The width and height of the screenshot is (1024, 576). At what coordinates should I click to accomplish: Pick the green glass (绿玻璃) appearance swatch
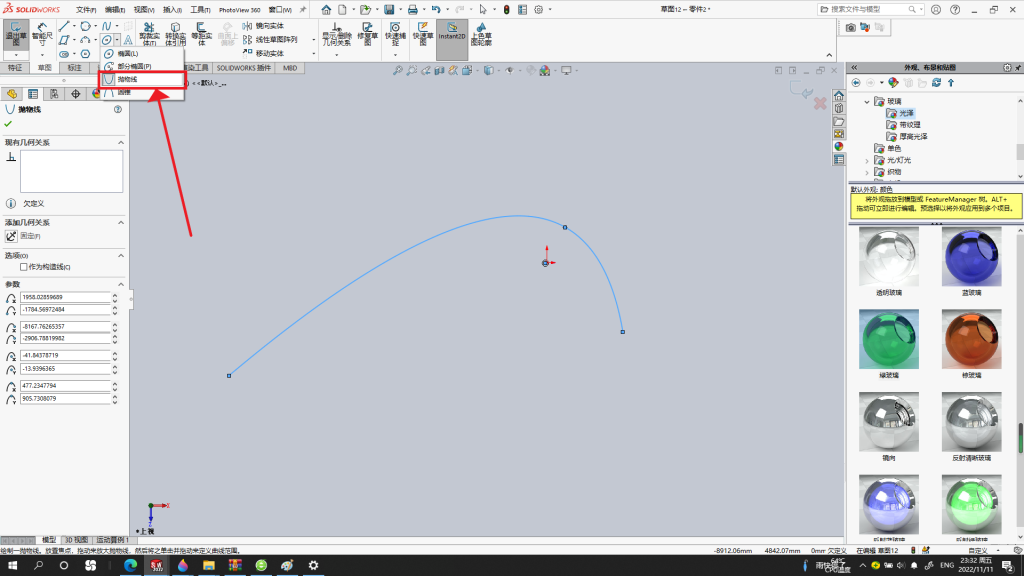tap(889, 340)
